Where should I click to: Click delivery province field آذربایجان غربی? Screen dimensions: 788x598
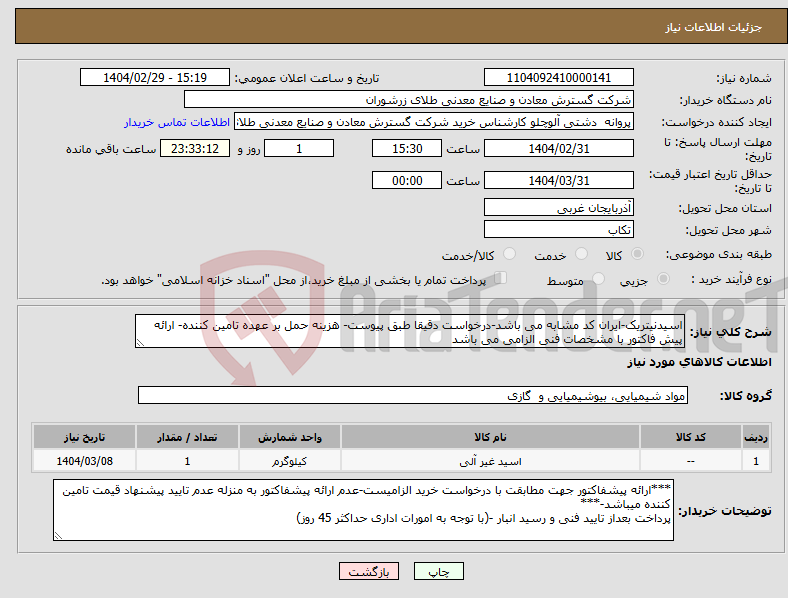pyautogui.click(x=558, y=207)
